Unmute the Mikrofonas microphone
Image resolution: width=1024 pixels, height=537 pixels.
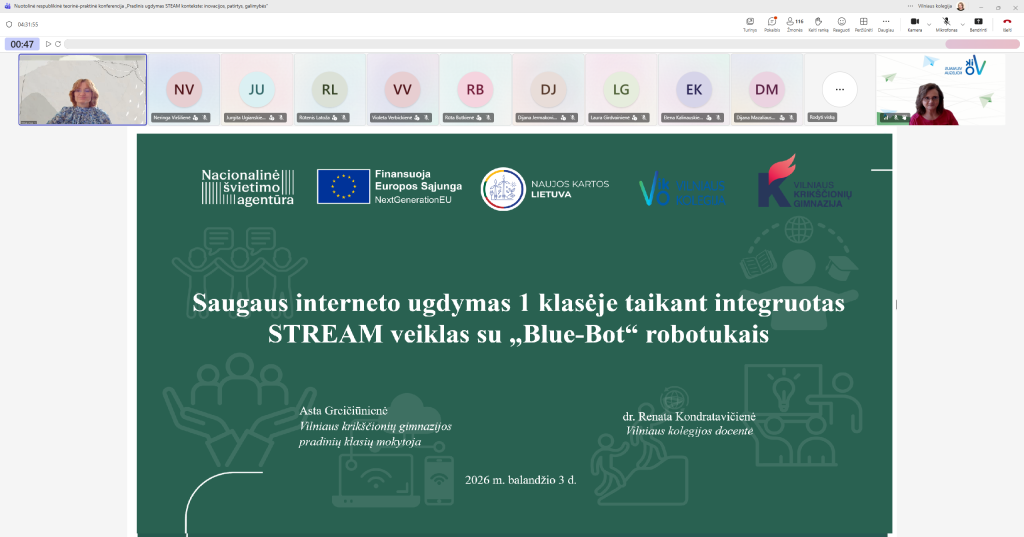click(945, 23)
